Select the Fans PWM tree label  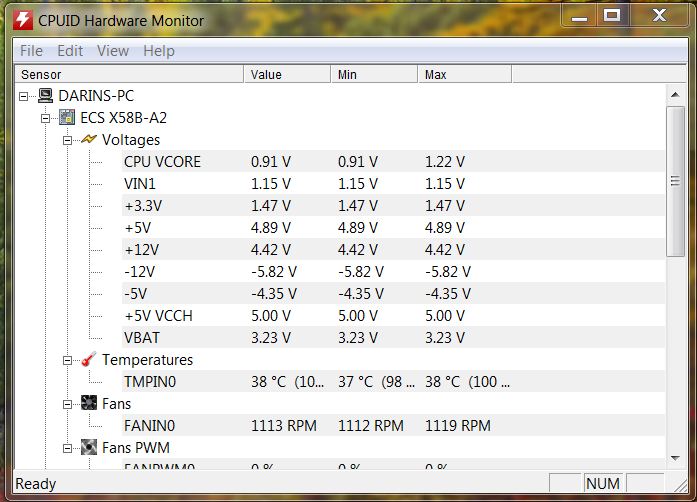point(136,447)
